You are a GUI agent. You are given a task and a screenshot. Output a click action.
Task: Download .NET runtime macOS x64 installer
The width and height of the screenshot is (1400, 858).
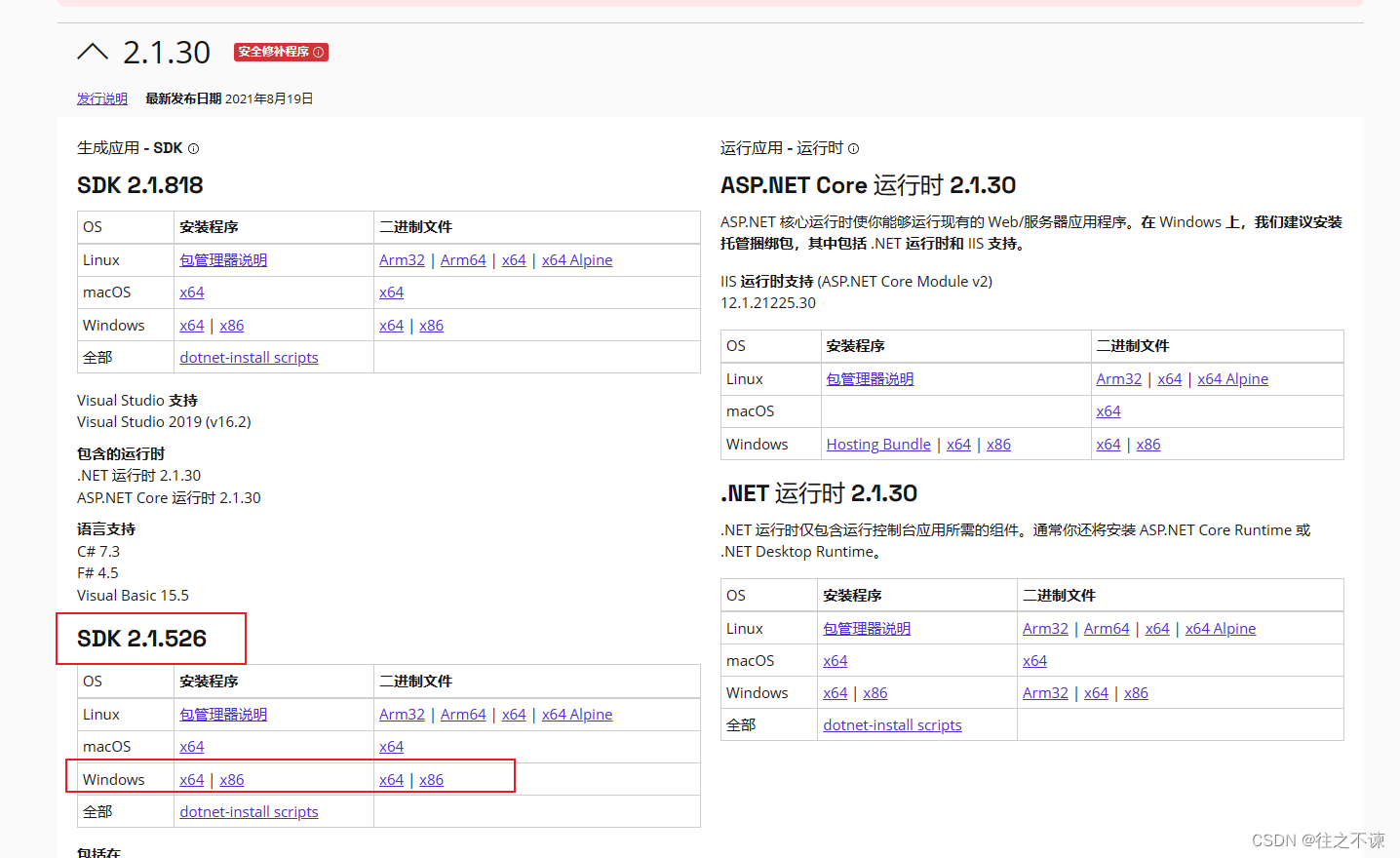[836, 661]
